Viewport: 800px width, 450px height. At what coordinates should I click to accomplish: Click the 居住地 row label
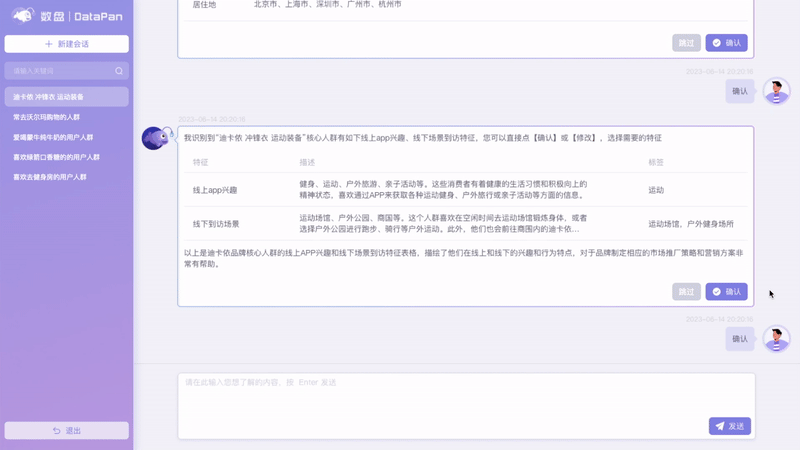click(x=204, y=5)
